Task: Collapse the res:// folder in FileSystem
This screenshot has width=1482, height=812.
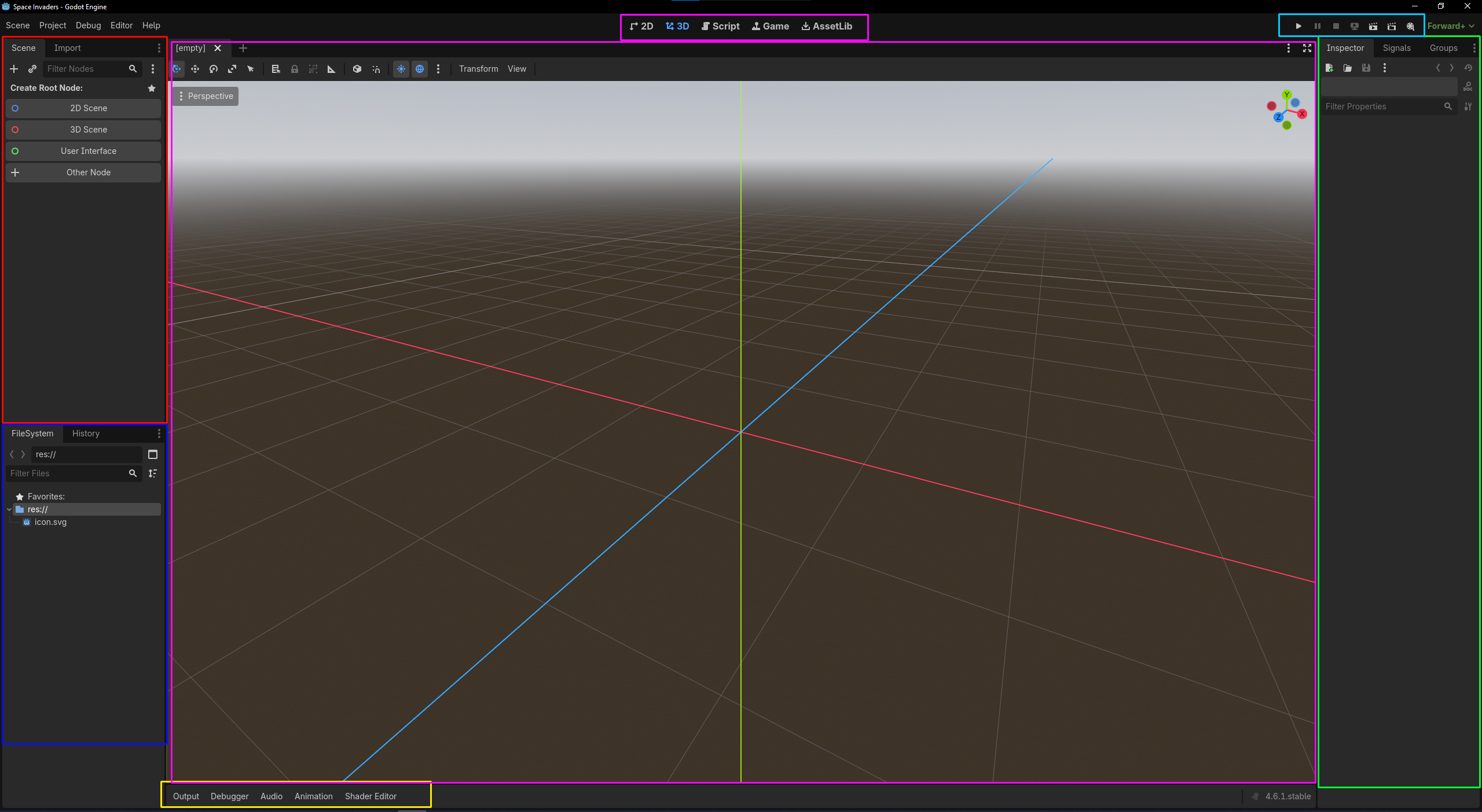Action: tap(9, 509)
